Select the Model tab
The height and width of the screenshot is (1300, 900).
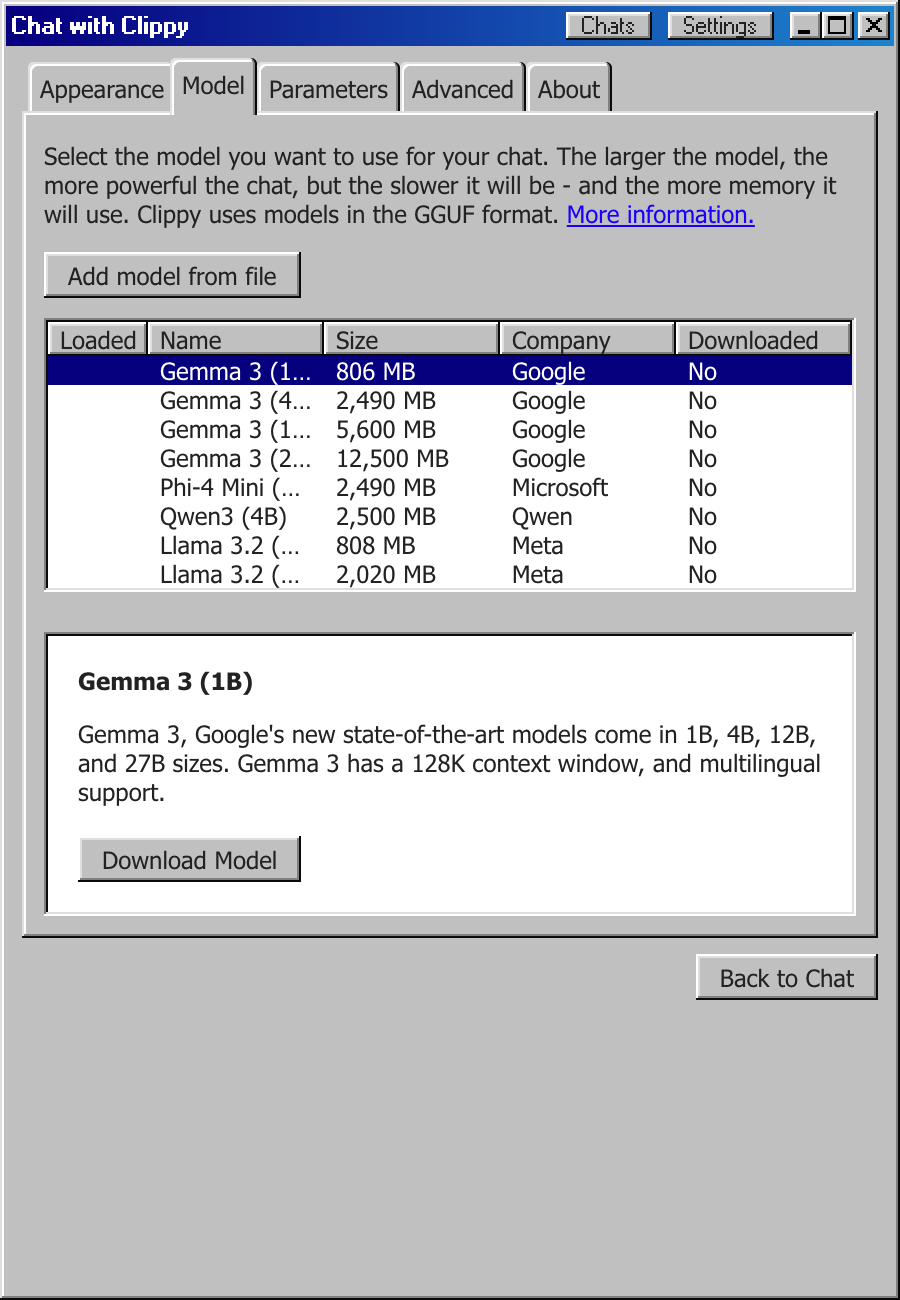point(214,86)
